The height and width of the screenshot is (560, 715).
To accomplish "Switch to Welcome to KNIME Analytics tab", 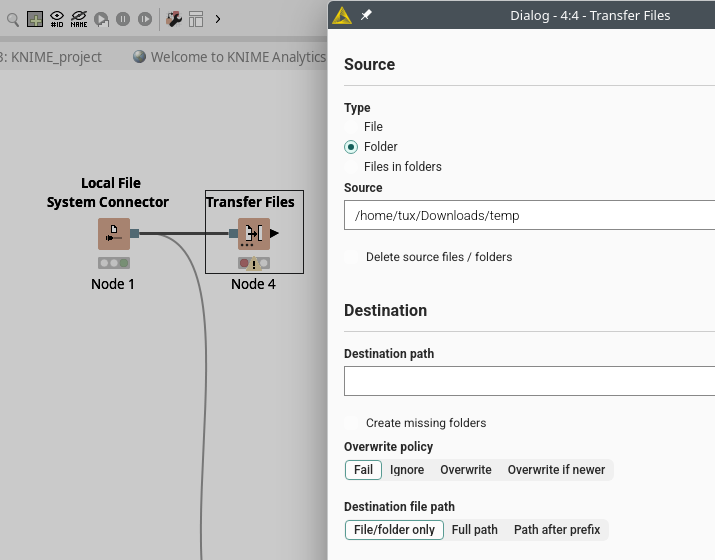I will [230, 57].
